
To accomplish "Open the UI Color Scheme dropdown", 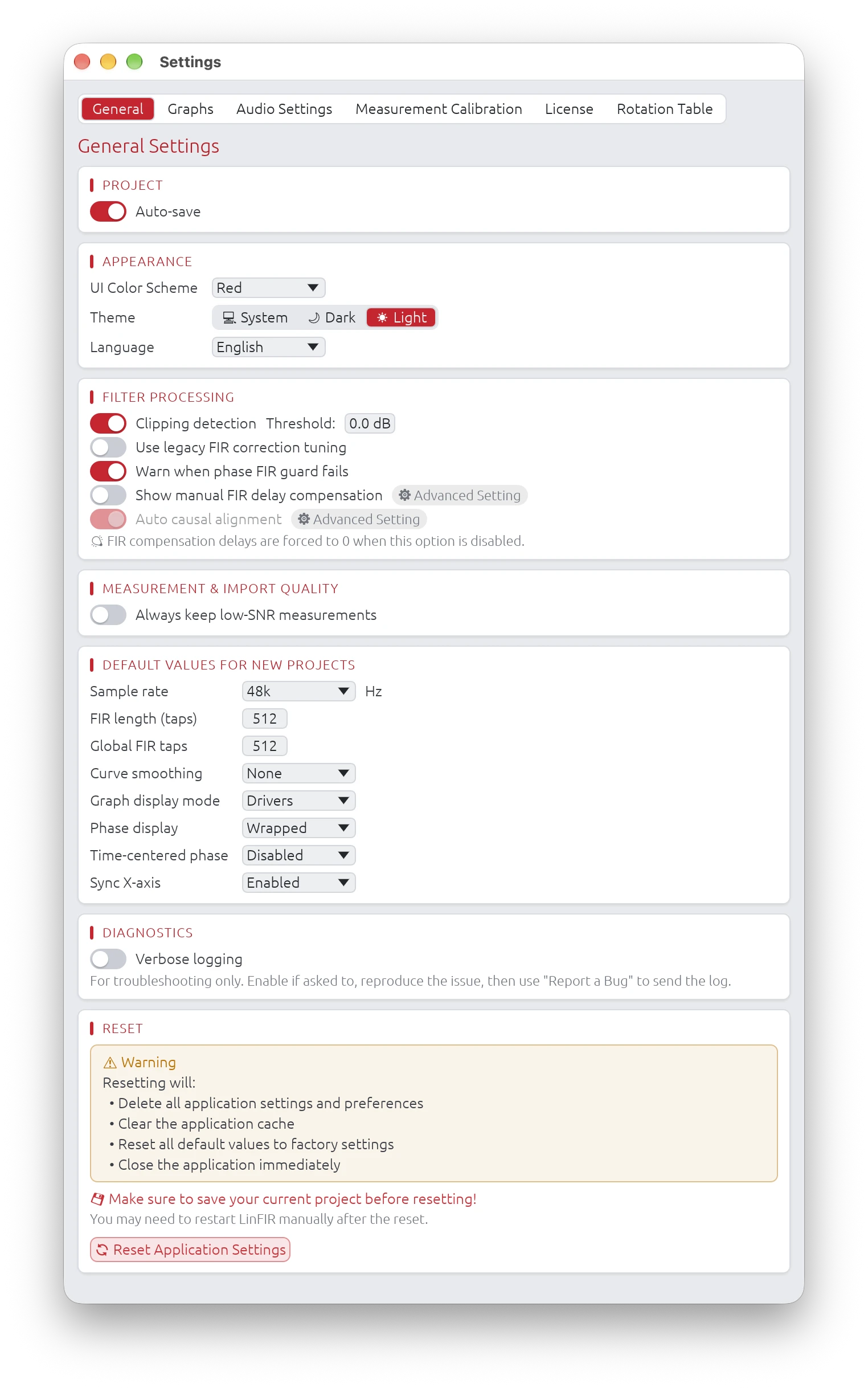I will coord(268,288).
